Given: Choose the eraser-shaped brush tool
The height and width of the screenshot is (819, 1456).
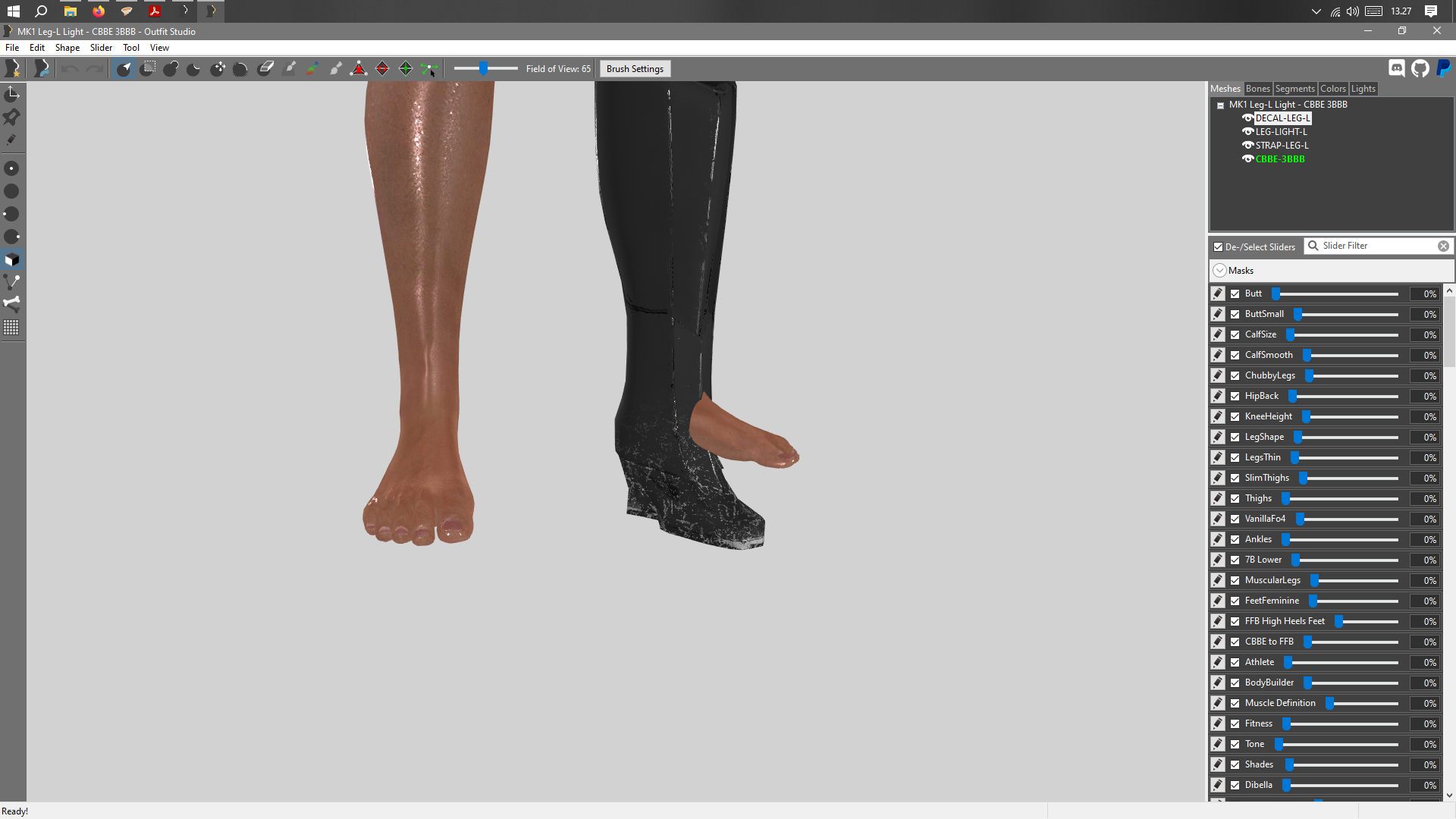Looking at the screenshot, I should coord(265,69).
